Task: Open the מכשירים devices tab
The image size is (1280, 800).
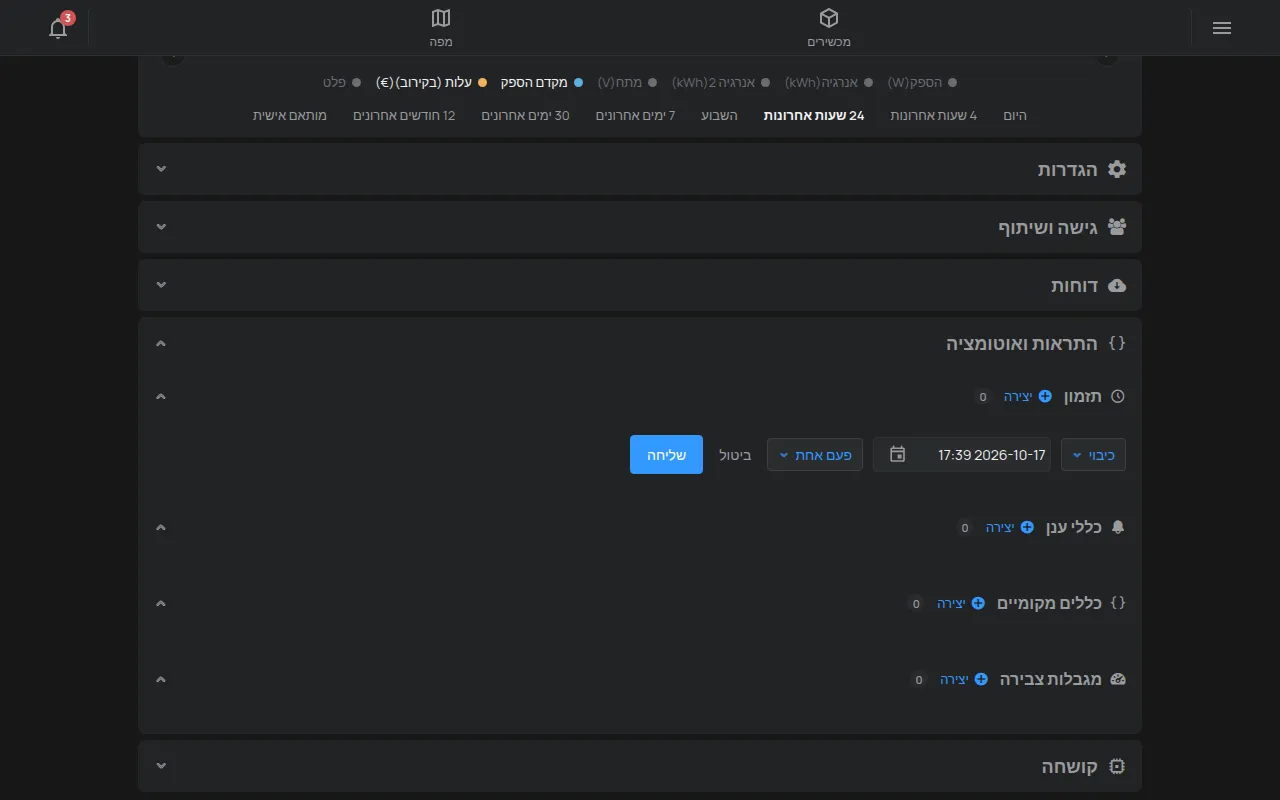Action: pyautogui.click(x=829, y=28)
